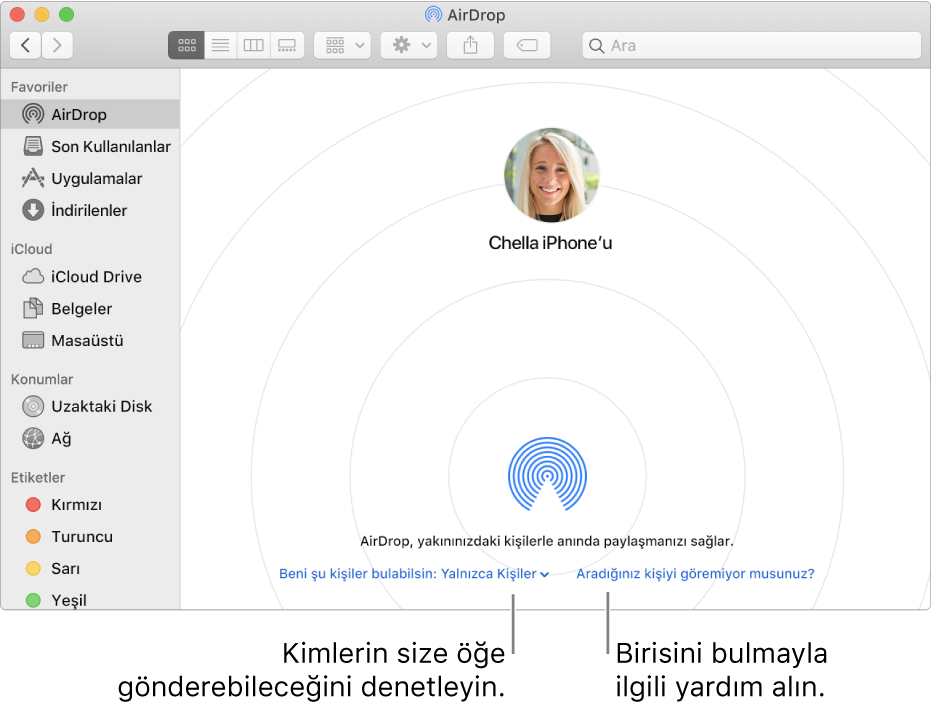931x705 pixels.
Task: Click the red close window button
Action: click(17, 14)
